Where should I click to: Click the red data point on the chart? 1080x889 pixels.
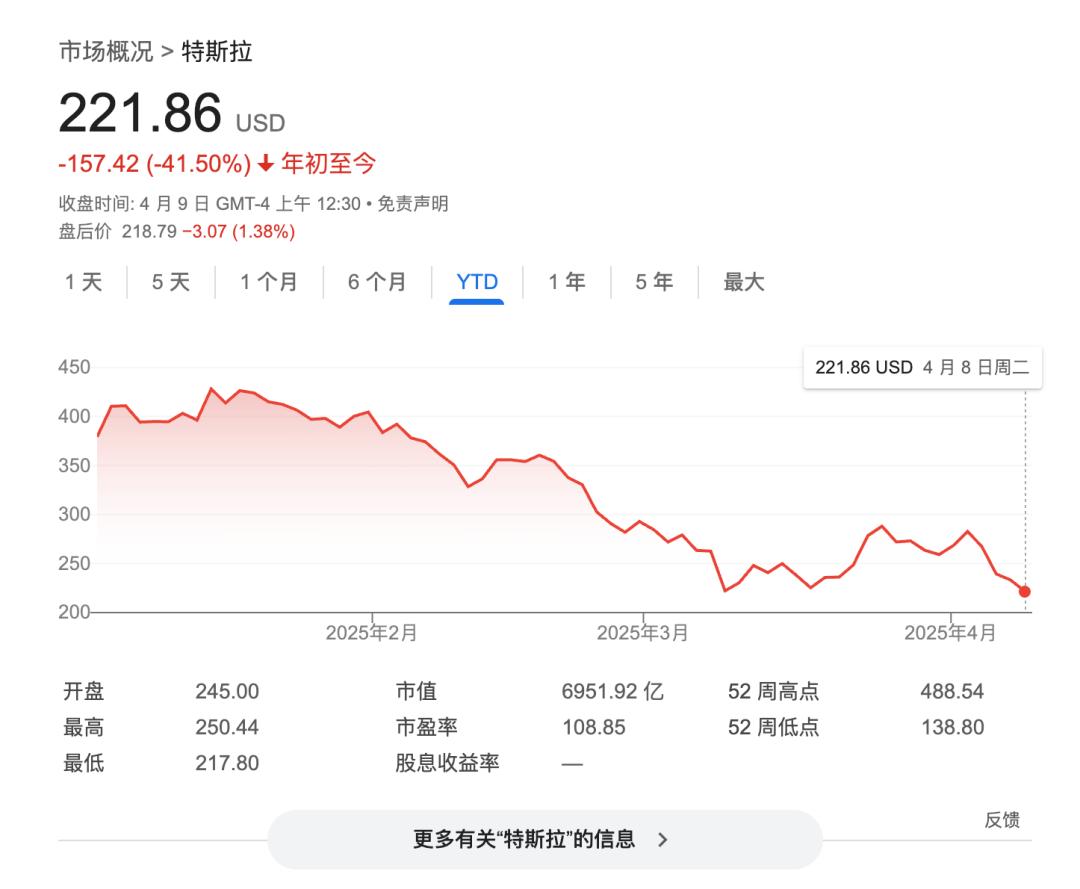[1024, 591]
